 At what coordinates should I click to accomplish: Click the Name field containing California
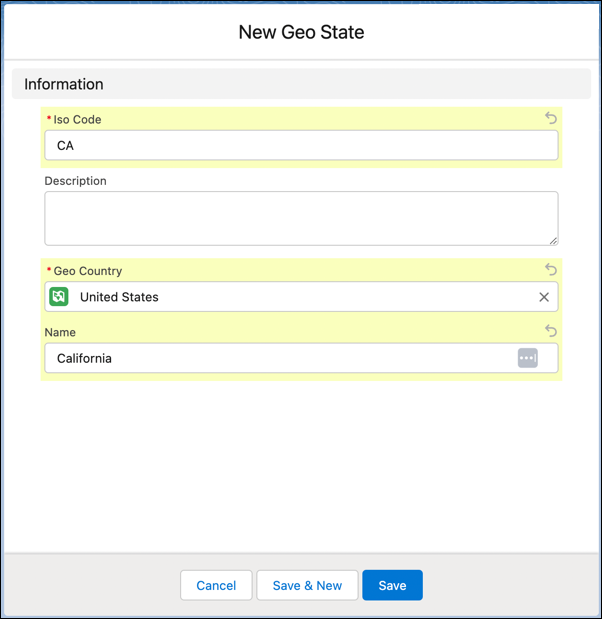[301, 358]
